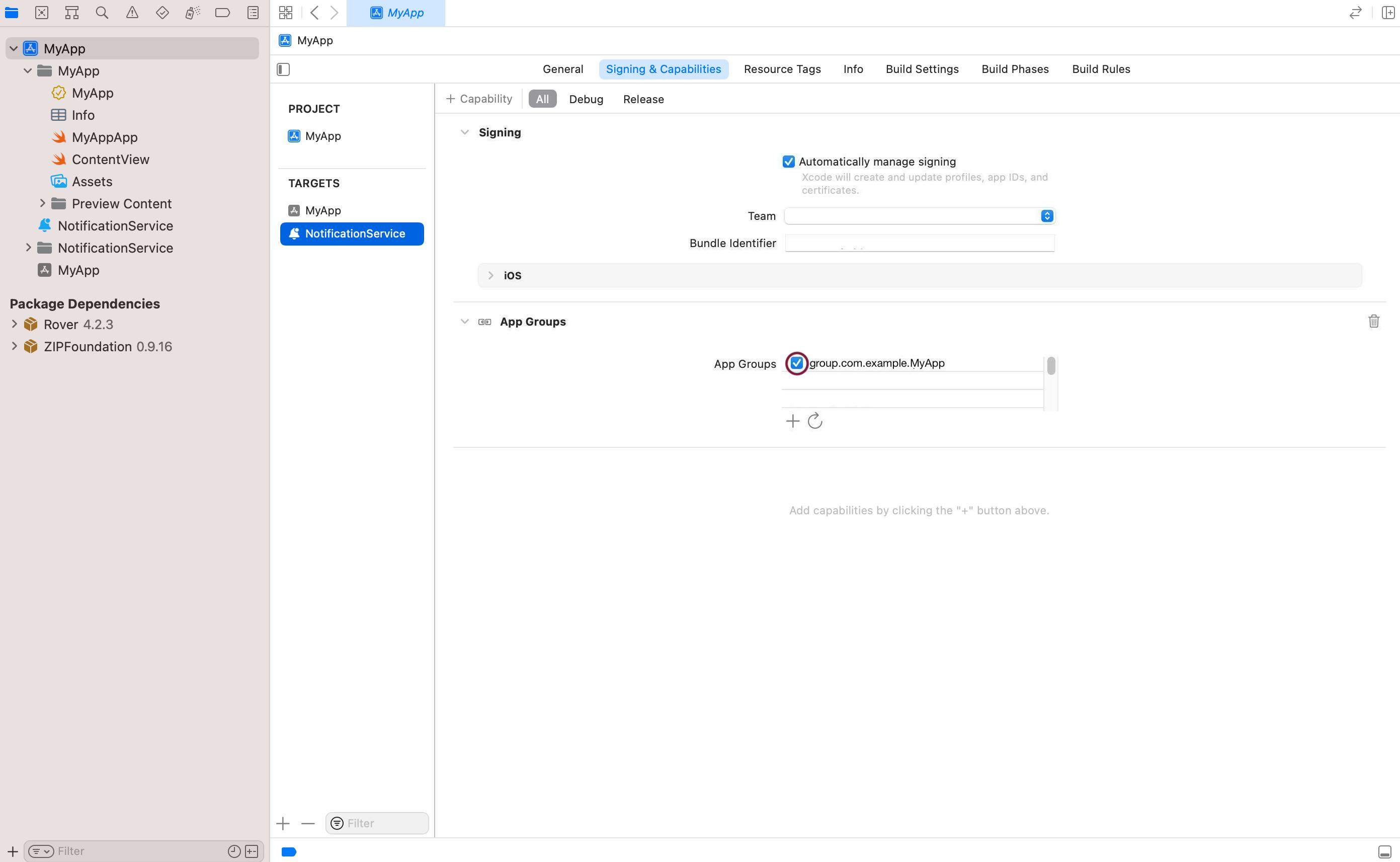Open the Team dropdown
Viewport: 1400px width, 862px height.
920,216
